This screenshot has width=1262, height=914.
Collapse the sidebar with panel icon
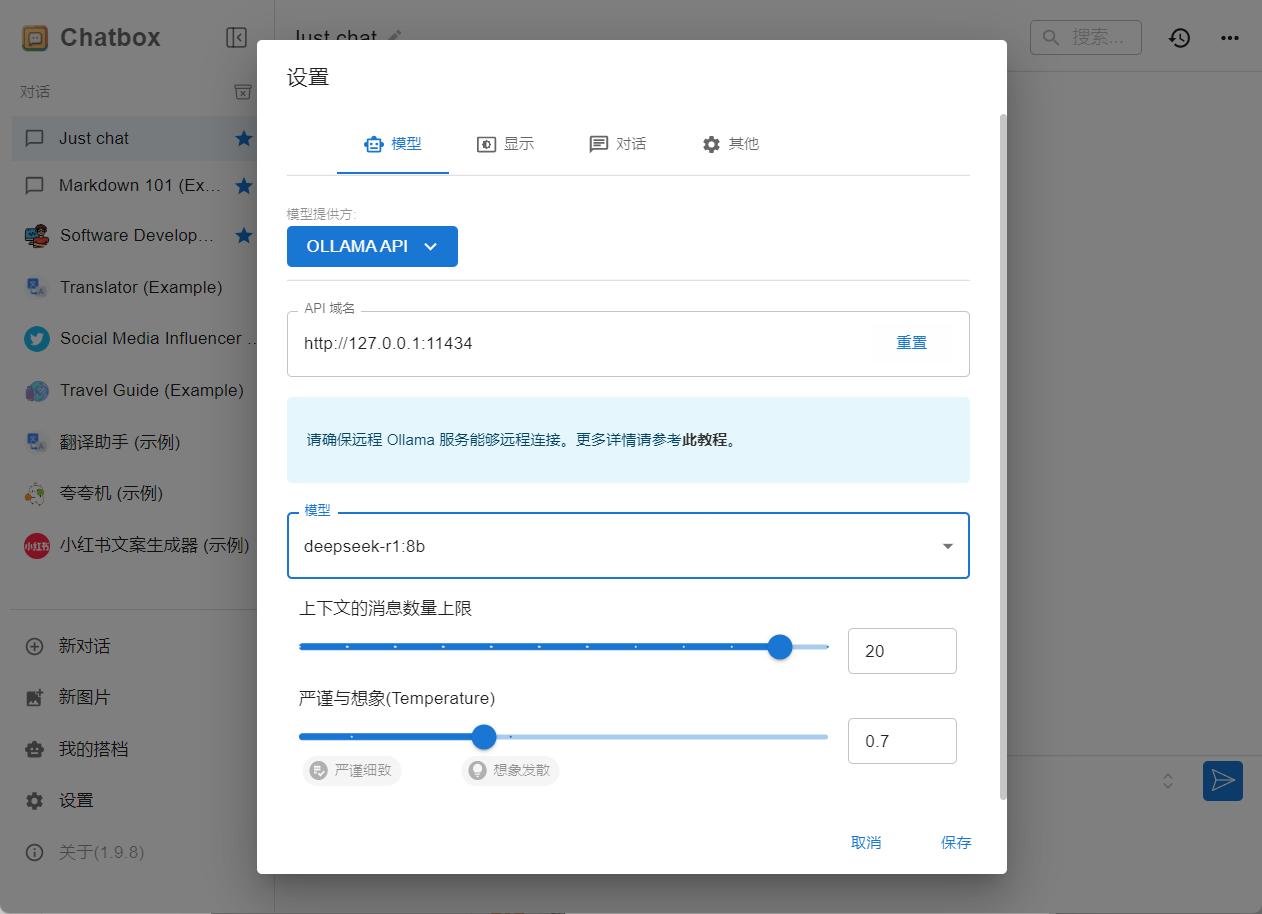pos(236,38)
